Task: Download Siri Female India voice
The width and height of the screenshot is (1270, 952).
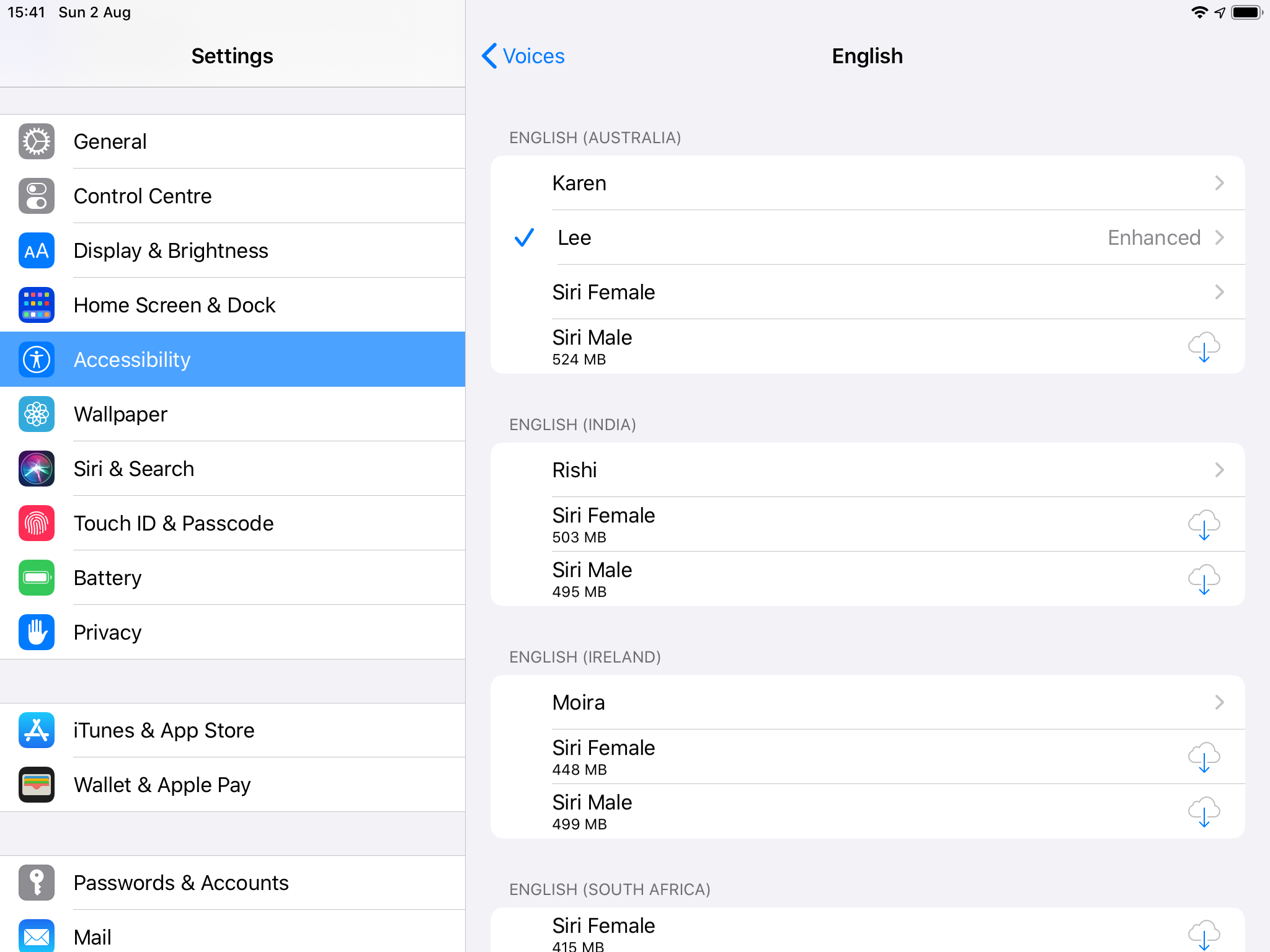Action: [1204, 524]
